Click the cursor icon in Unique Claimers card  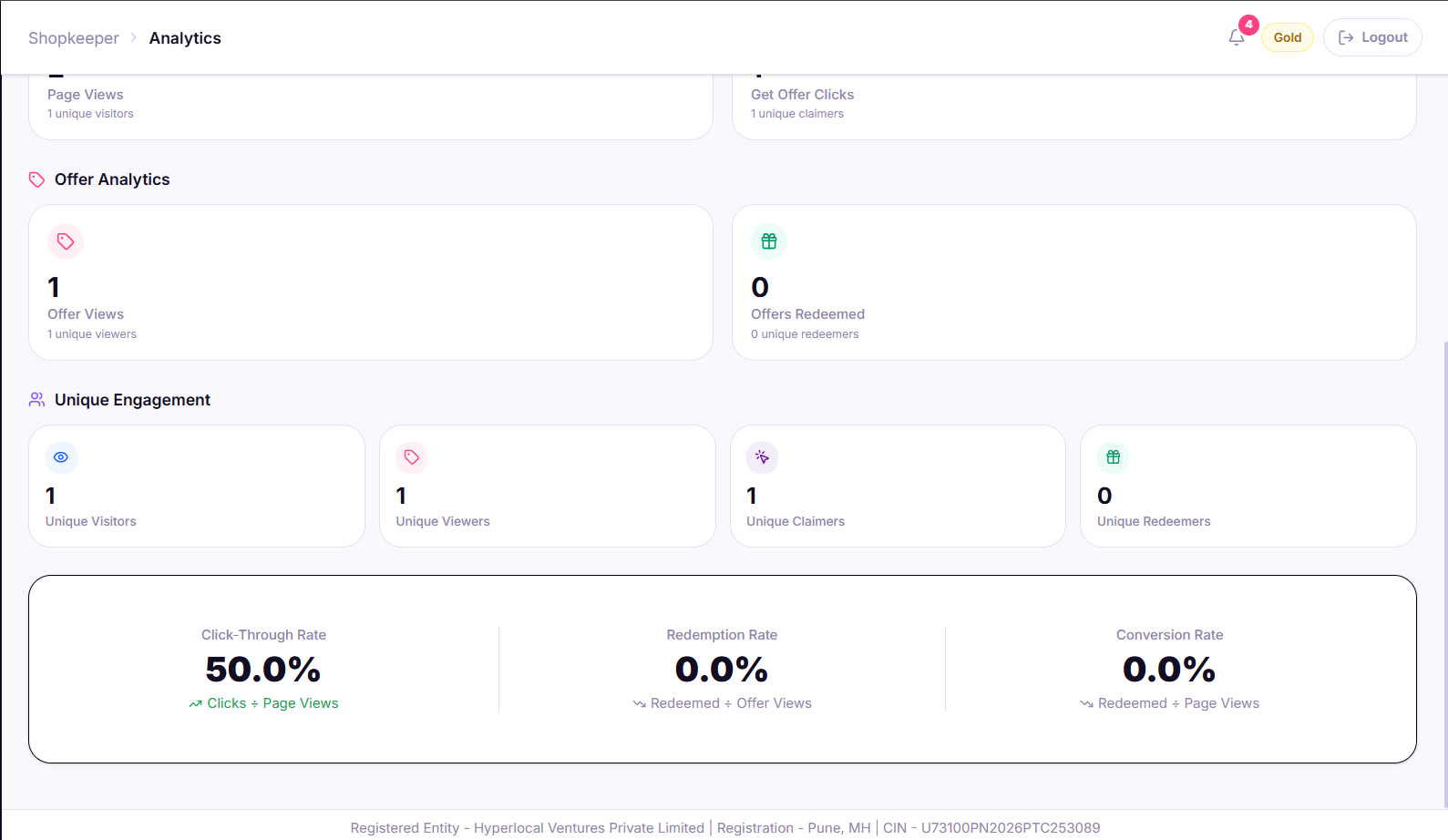(x=763, y=457)
